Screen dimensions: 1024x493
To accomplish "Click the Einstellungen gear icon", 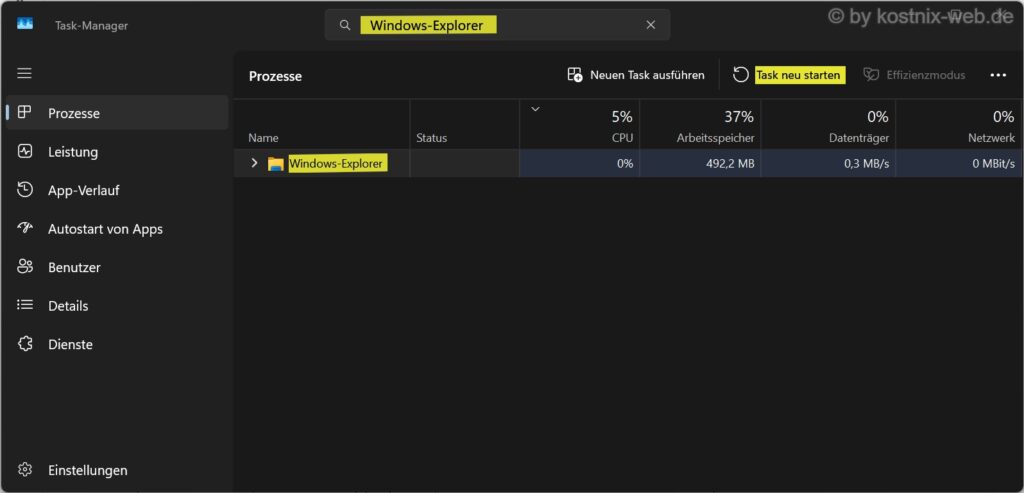I will (x=25, y=470).
